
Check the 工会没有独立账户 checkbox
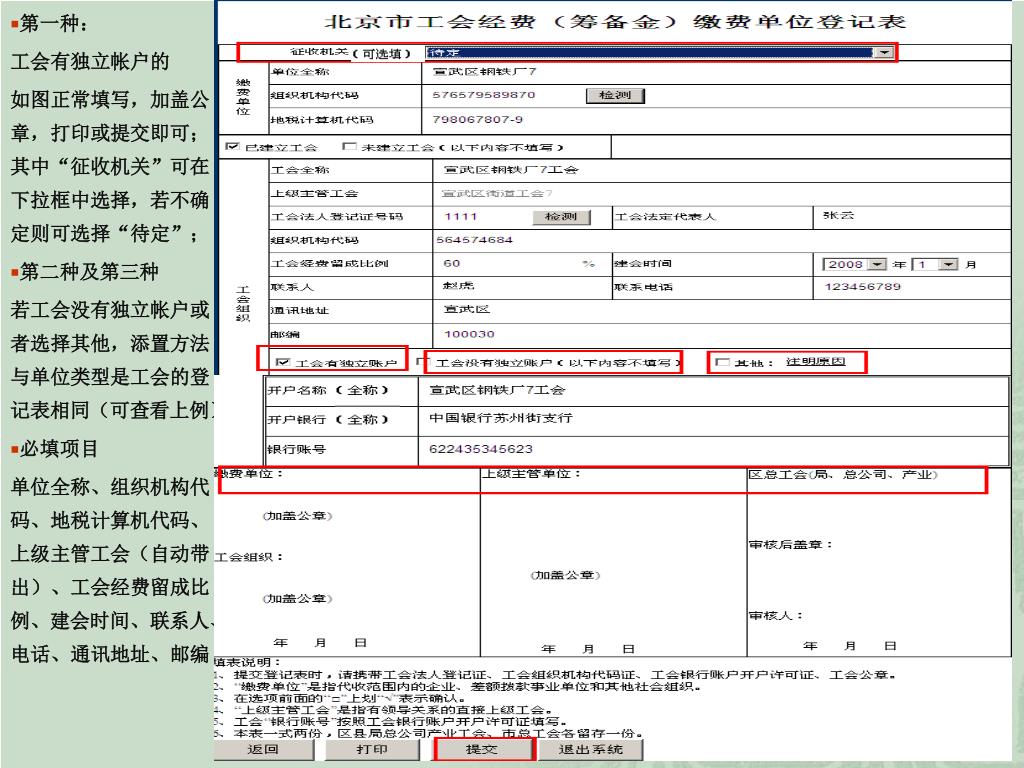coord(423,360)
